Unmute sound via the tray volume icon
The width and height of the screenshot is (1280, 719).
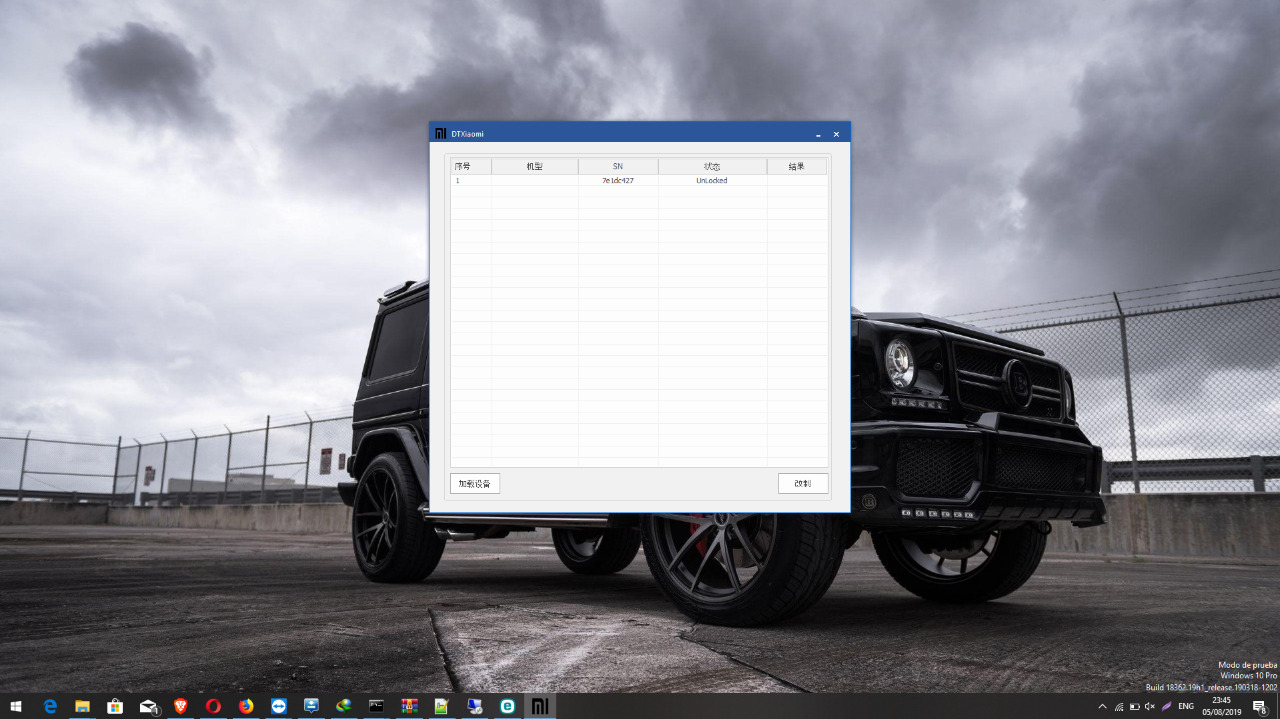click(1150, 706)
